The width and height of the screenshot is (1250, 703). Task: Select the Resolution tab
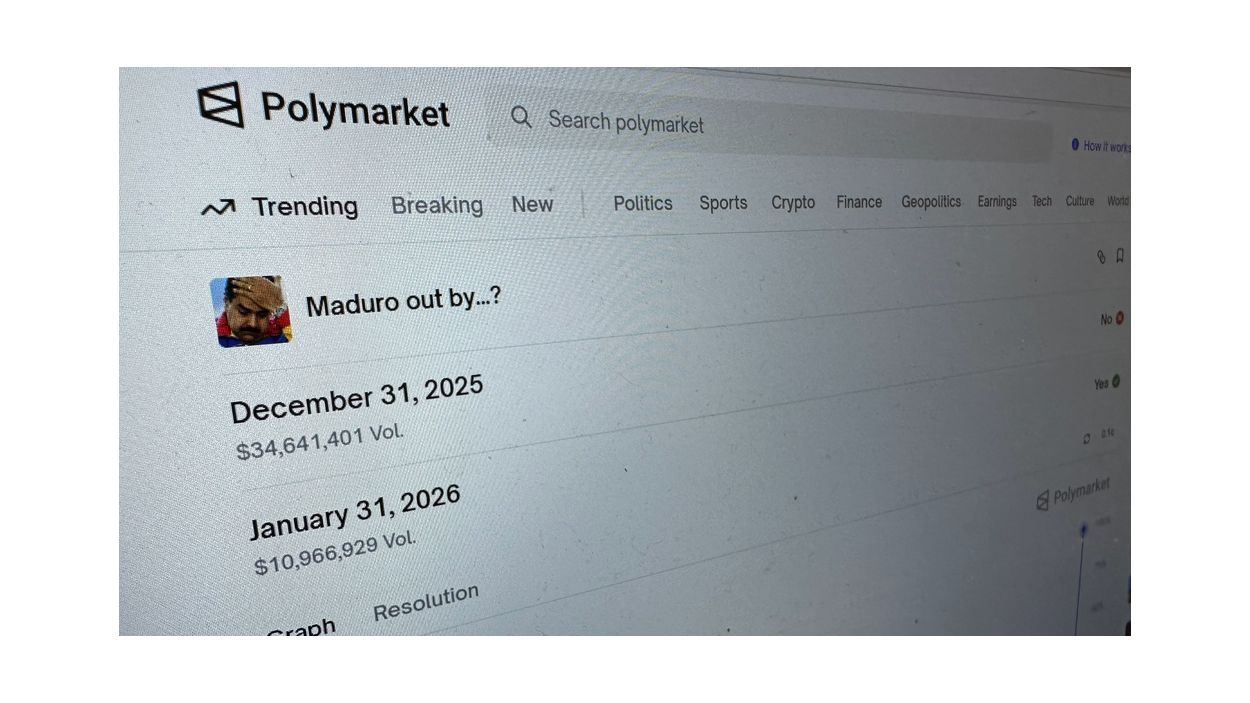tap(426, 602)
